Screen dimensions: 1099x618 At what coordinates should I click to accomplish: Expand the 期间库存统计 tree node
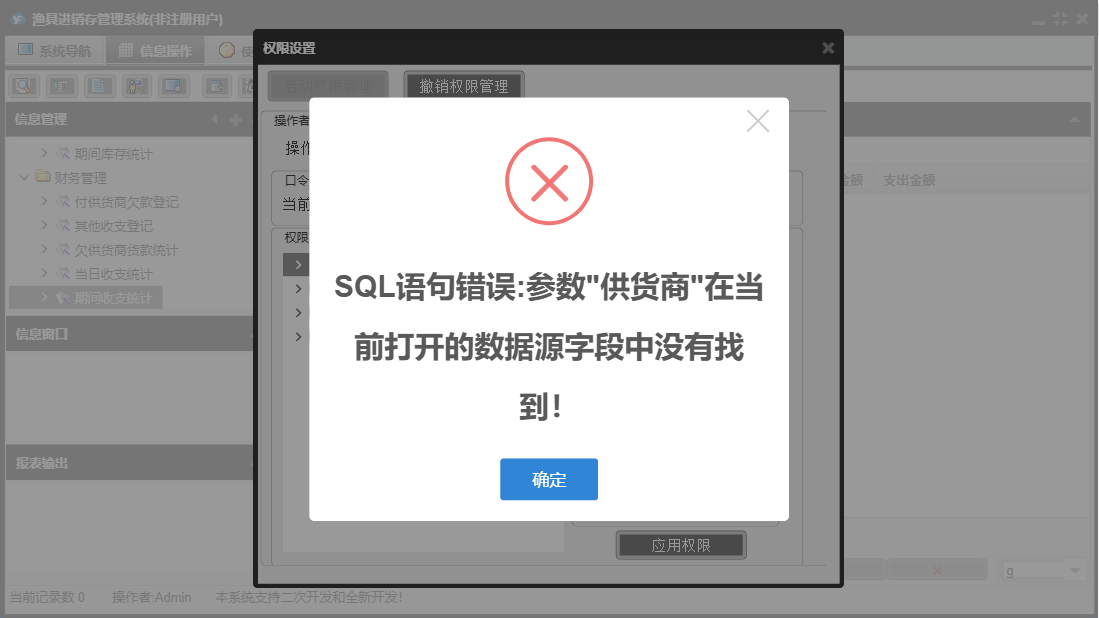tap(45, 153)
